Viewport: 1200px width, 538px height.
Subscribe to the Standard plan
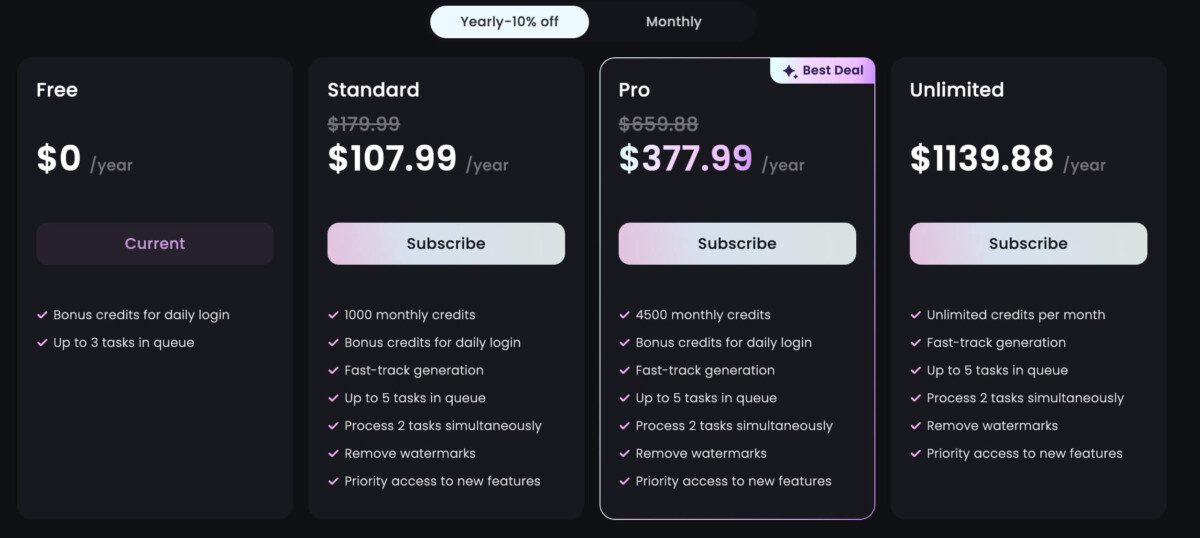[446, 244]
